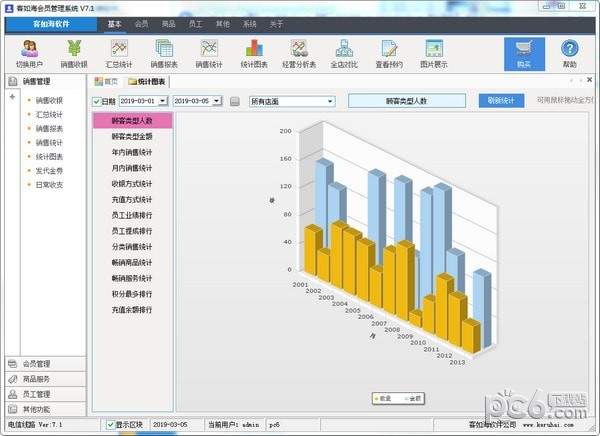Select 年内销售统计 in the chart list
The height and width of the screenshot is (436, 600).
point(132,152)
